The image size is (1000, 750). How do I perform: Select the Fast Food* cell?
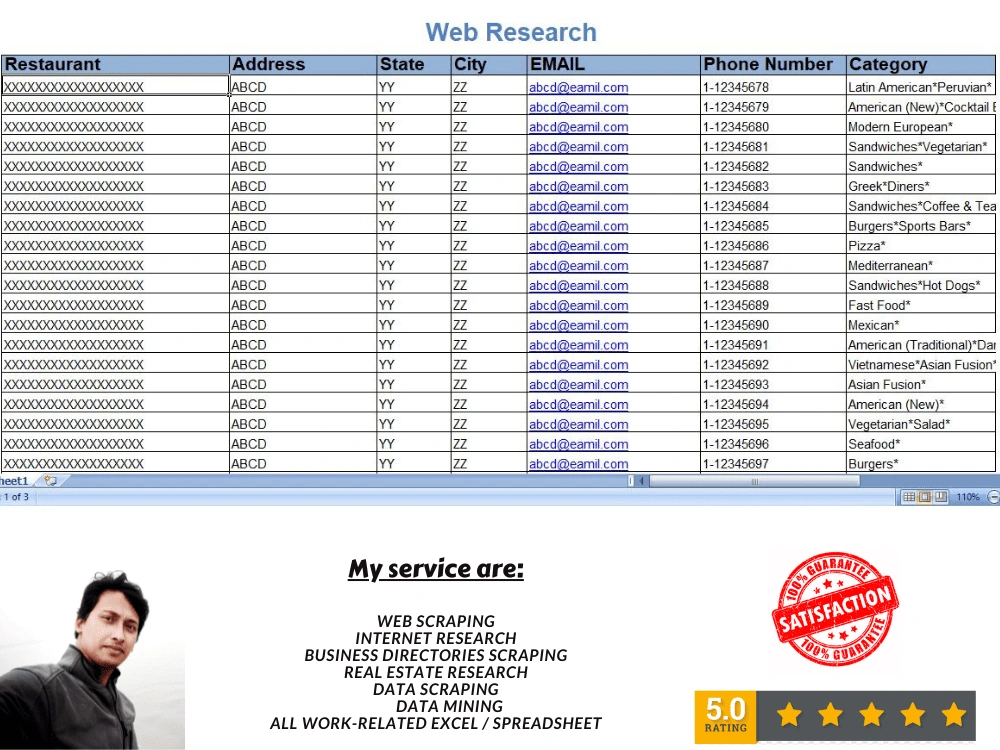point(921,305)
